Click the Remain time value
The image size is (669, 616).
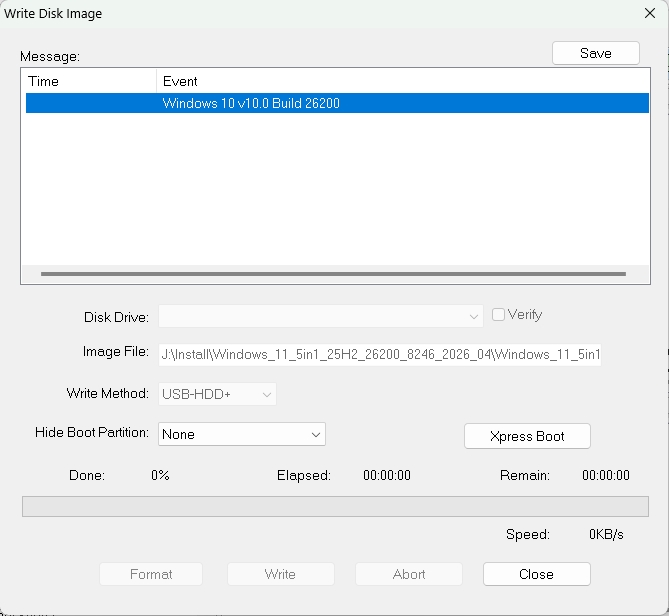pyautogui.click(x=606, y=475)
